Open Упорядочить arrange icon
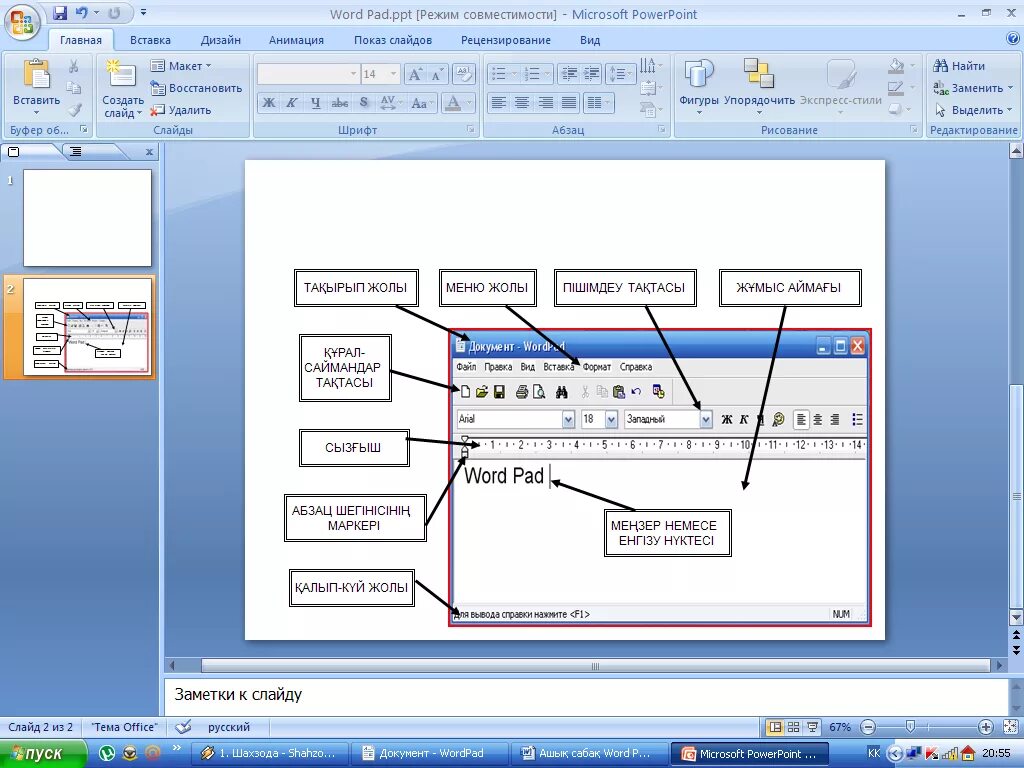1024x768 pixels. (x=759, y=72)
